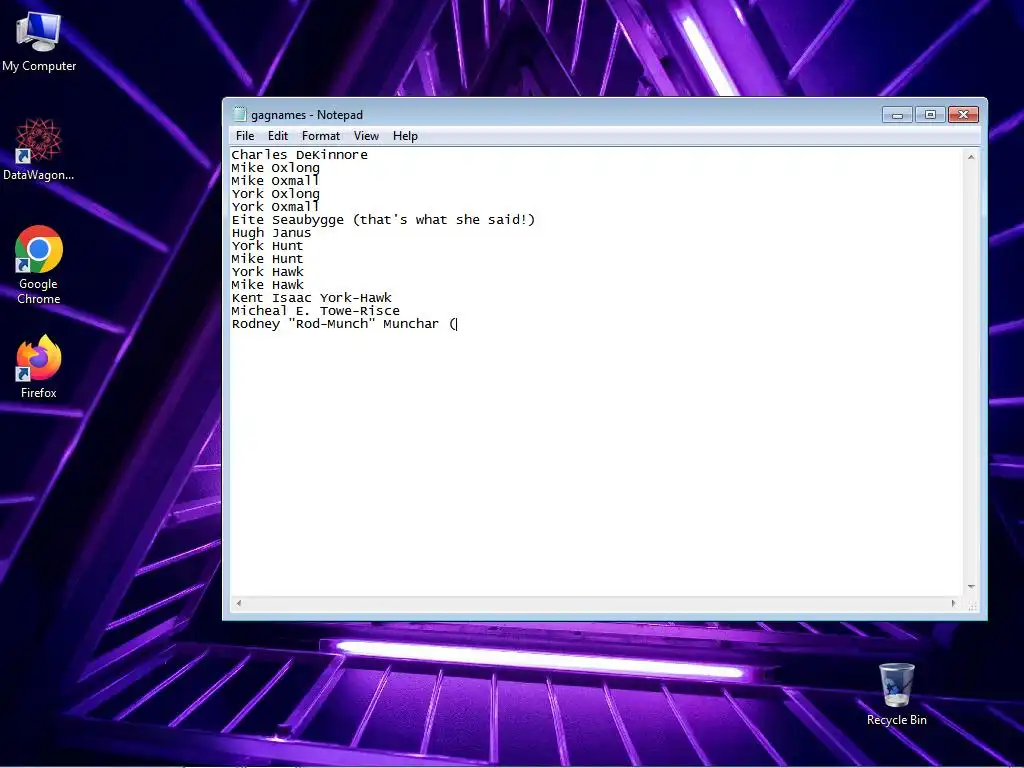The image size is (1024, 768).
Task: Click the "Mike Hunt" line
Action: (267, 259)
